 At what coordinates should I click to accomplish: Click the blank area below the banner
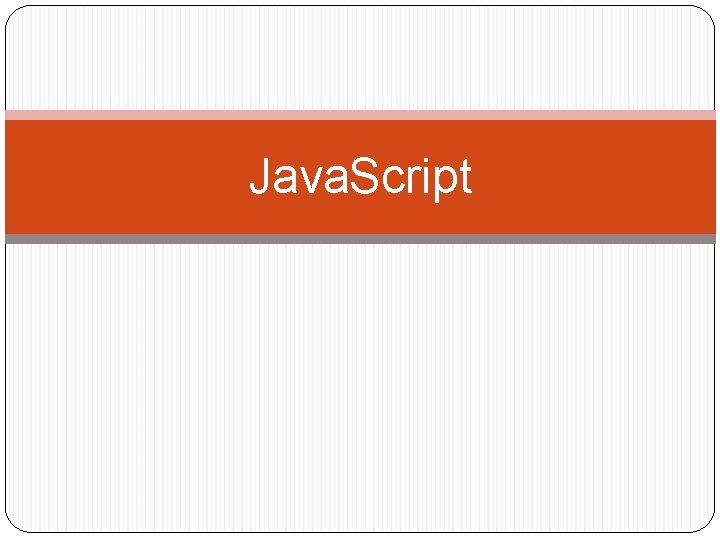tap(360, 388)
